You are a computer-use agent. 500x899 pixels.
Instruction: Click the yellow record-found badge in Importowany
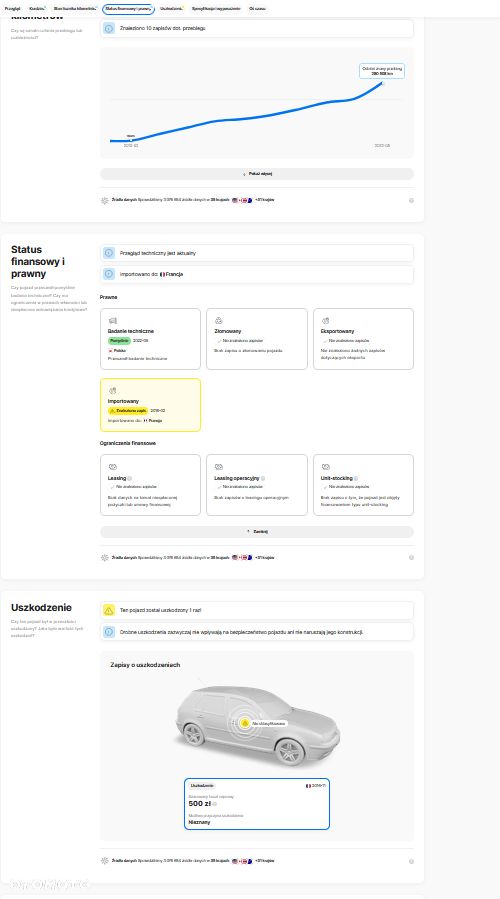128,411
